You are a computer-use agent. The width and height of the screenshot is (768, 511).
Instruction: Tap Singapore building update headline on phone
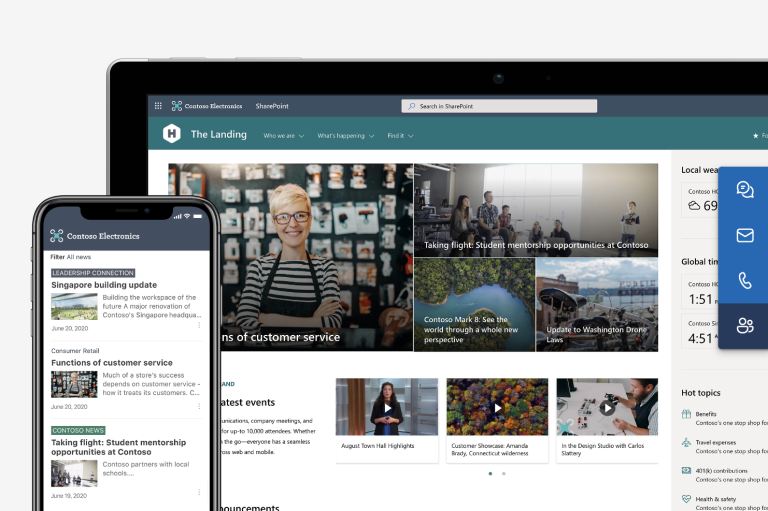[104, 285]
